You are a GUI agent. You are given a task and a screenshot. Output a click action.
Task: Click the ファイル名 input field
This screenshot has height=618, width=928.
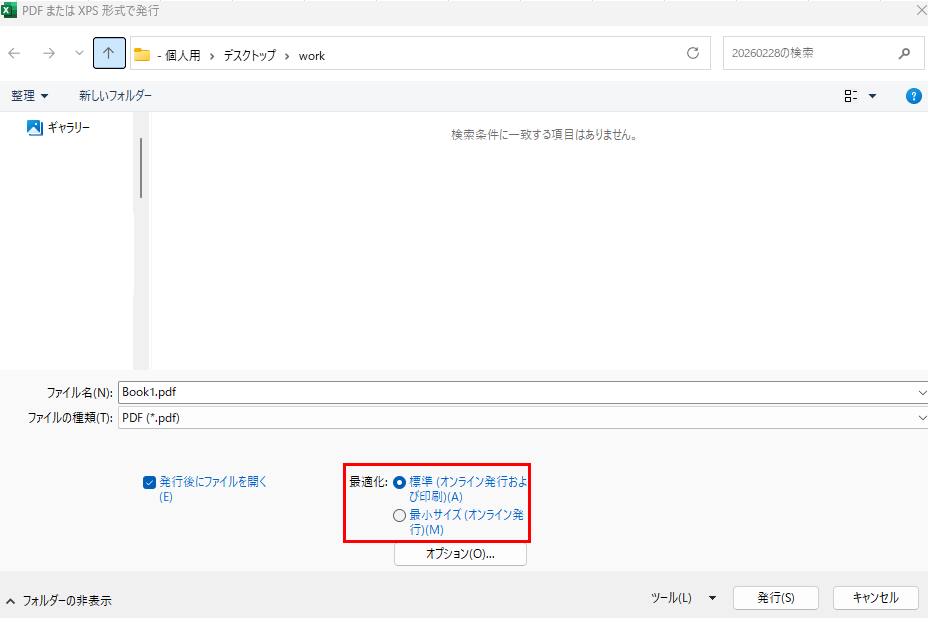point(515,392)
